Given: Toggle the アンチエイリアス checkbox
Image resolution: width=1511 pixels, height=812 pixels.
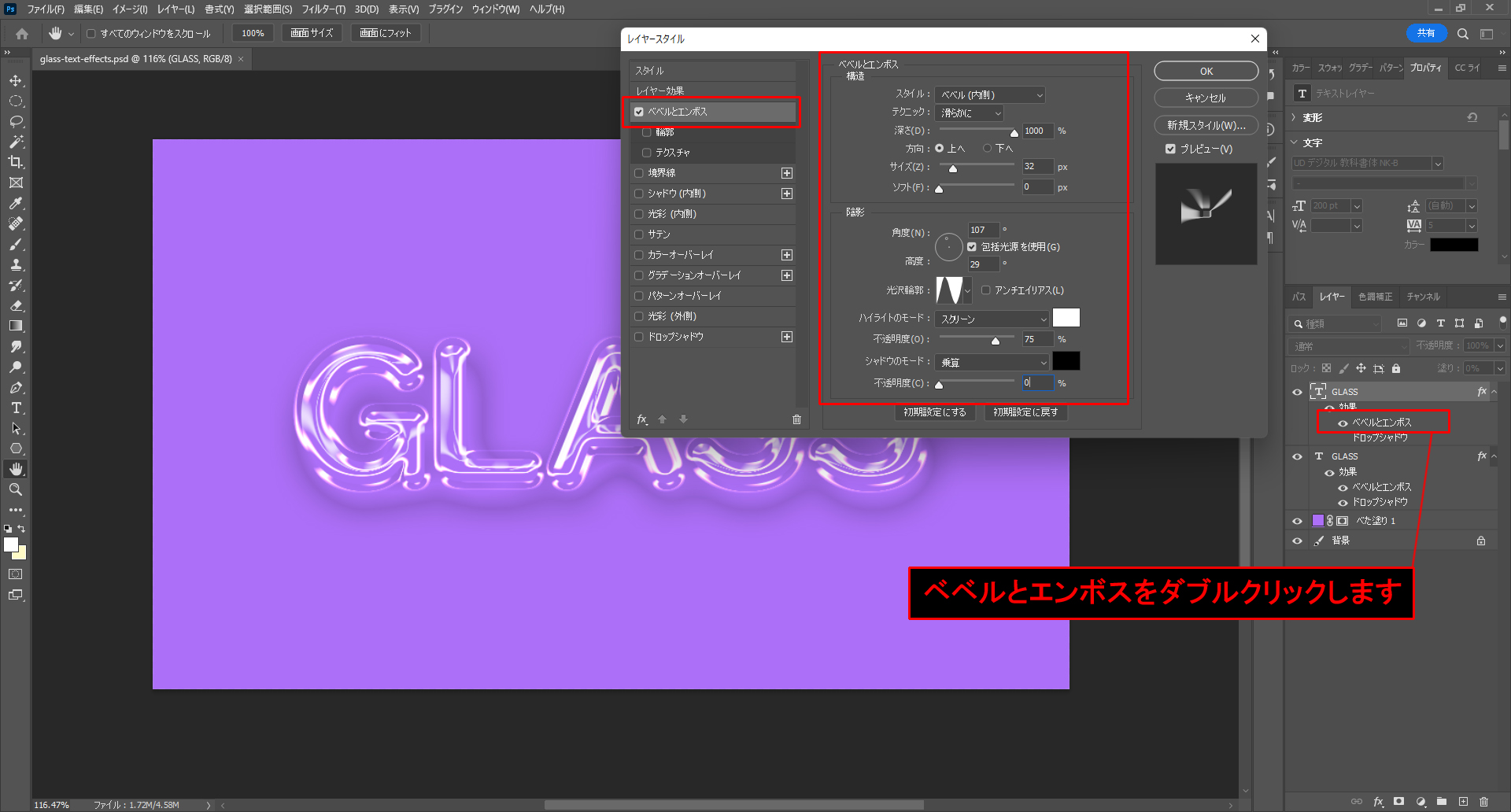Looking at the screenshot, I should pos(985,290).
